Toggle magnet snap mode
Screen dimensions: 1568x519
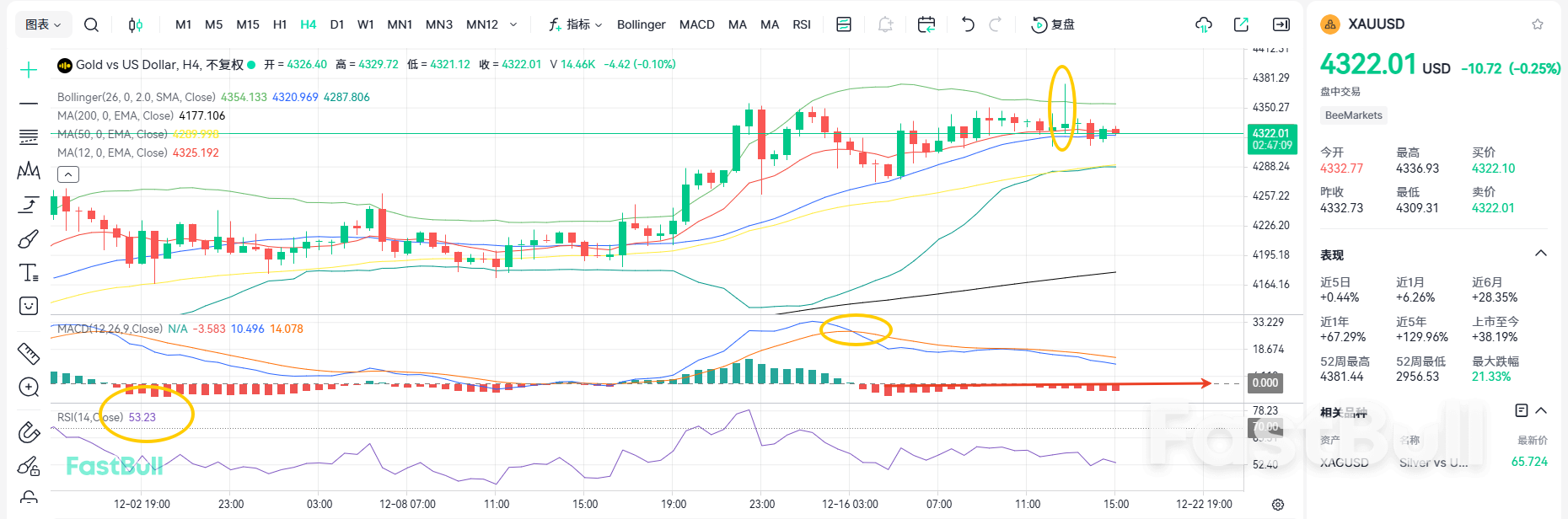[29, 432]
